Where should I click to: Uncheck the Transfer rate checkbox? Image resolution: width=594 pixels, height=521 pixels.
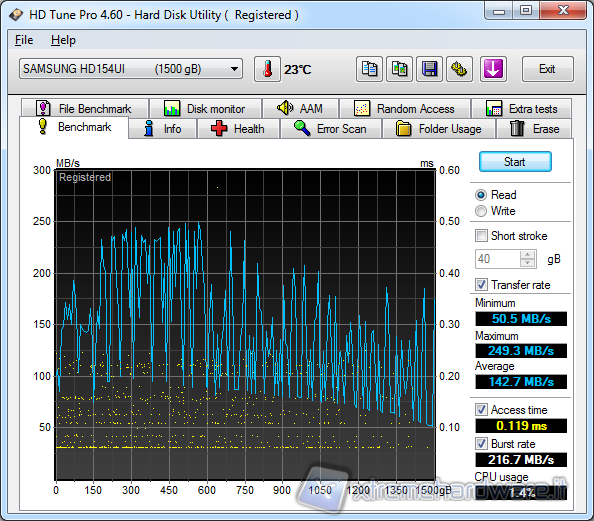point(481,284)
